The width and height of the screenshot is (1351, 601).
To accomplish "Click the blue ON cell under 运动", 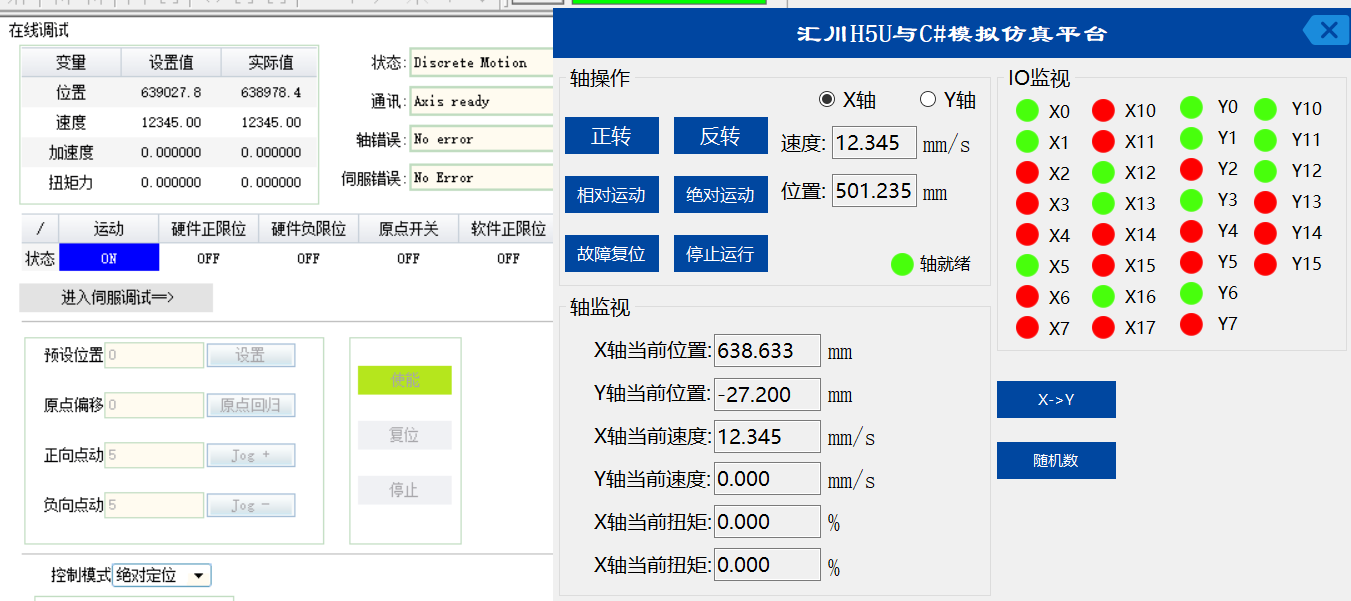I will click(x=109, y=258).
